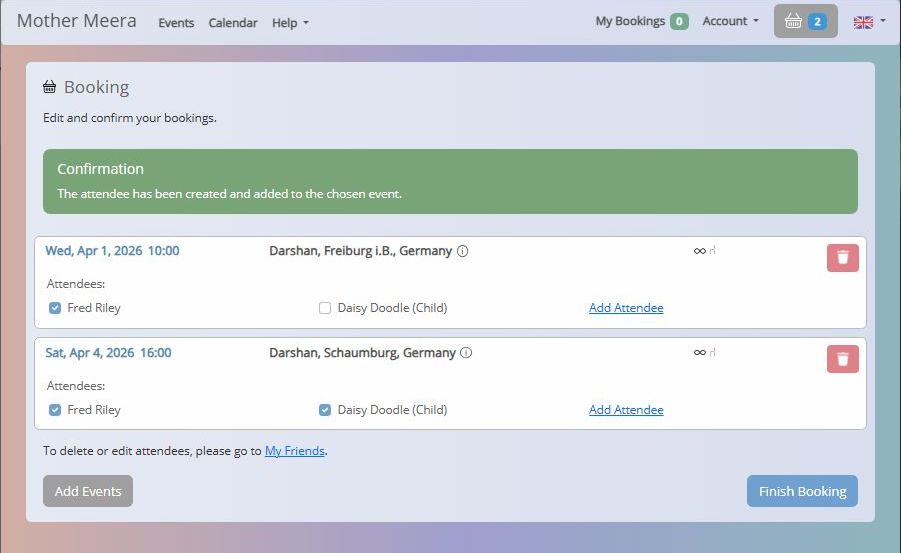
Task: Click the UK flag language icon
Action: click(862, 22)
